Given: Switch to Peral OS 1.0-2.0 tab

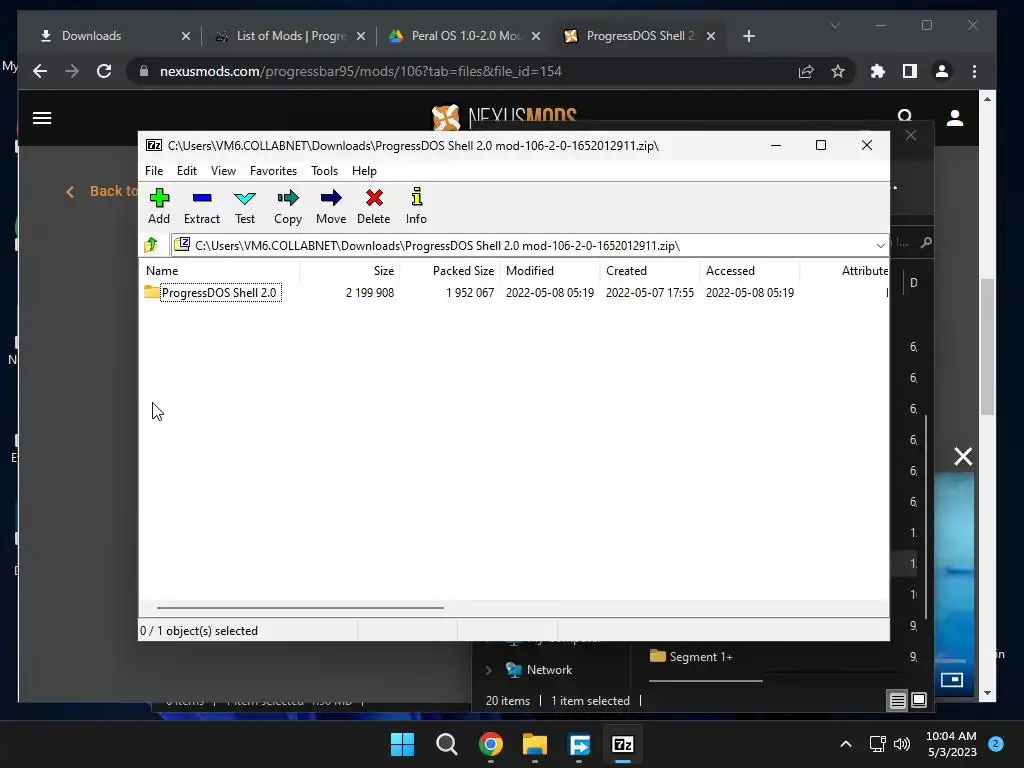Looking at the screenshot, I should [466, 36].
